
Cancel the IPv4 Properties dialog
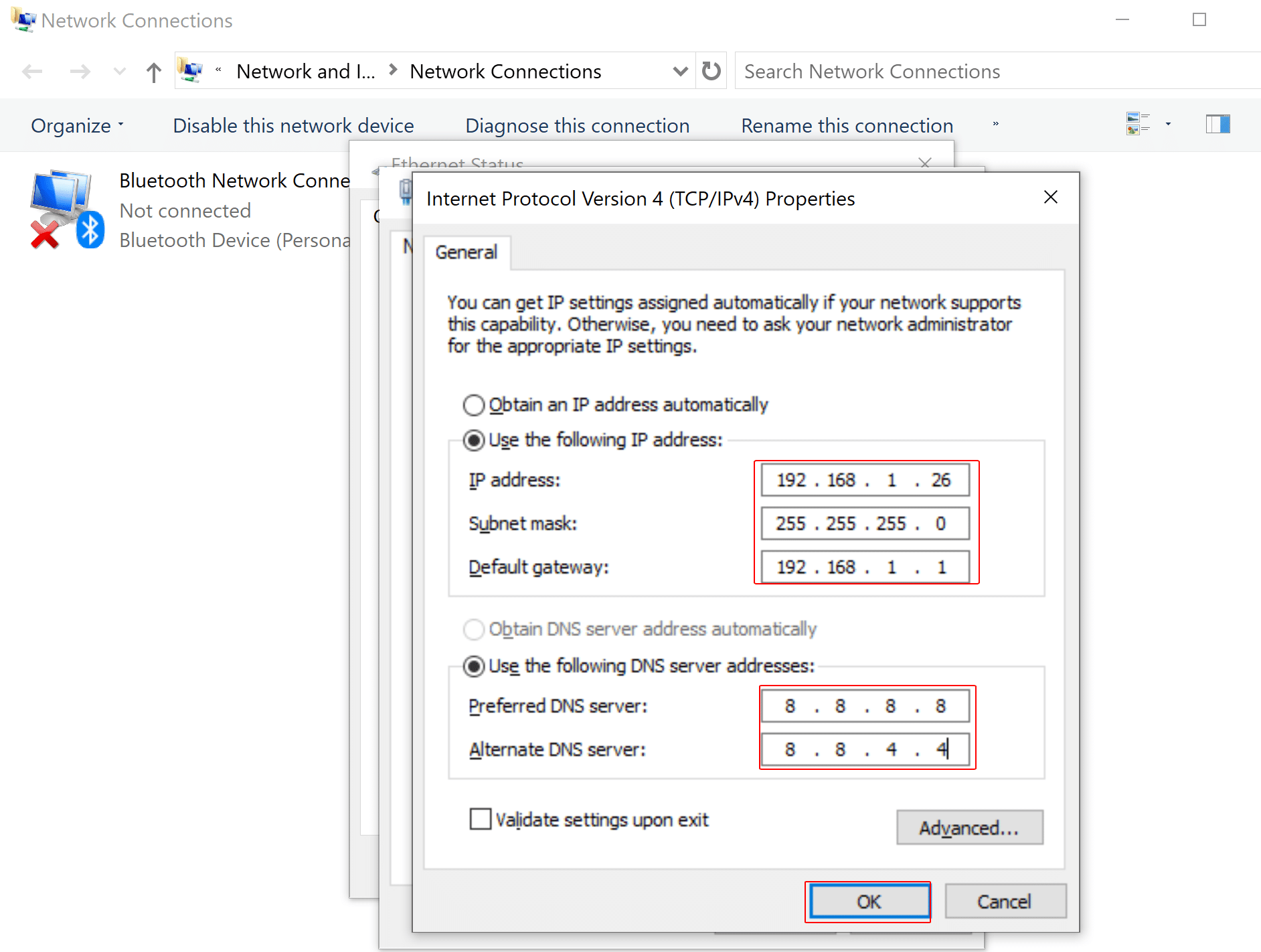(x=1005, y=902)
